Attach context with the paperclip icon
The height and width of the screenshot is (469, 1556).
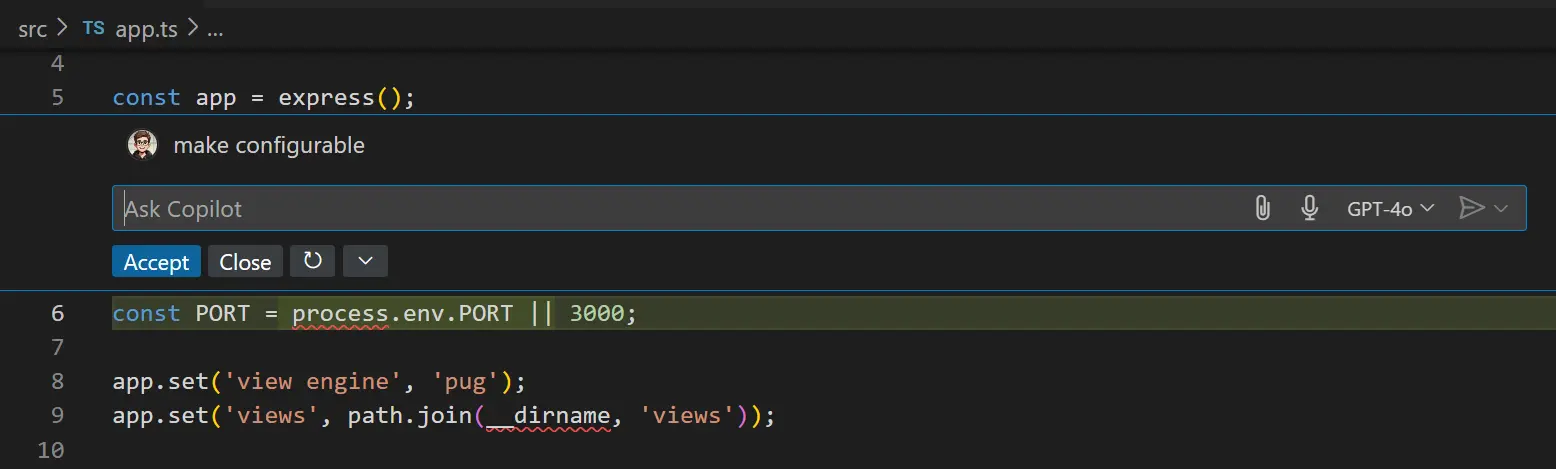tap(1262, 208)
